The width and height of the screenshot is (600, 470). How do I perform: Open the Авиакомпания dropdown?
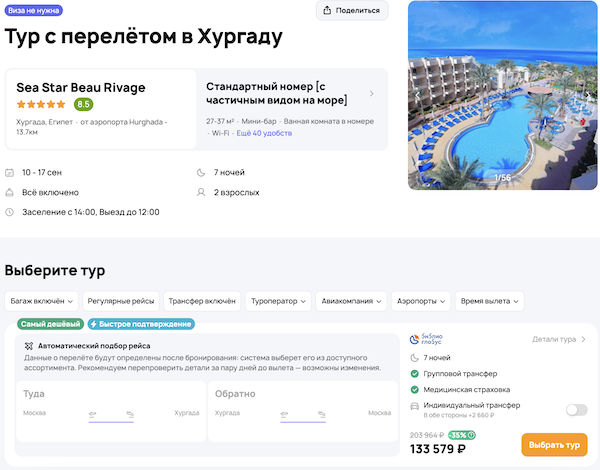(x=352, y=301)
